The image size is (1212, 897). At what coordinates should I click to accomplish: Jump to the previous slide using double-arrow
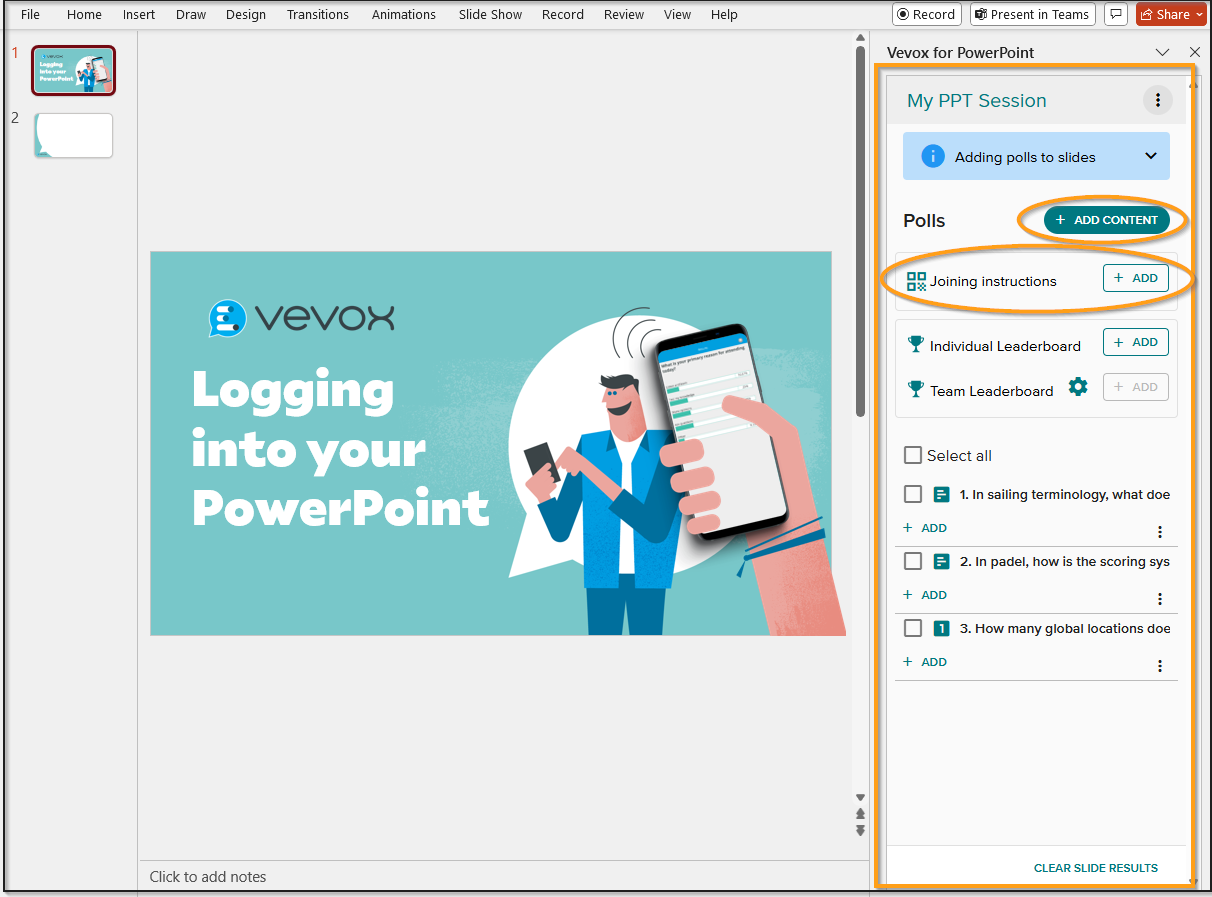[860, 814]
